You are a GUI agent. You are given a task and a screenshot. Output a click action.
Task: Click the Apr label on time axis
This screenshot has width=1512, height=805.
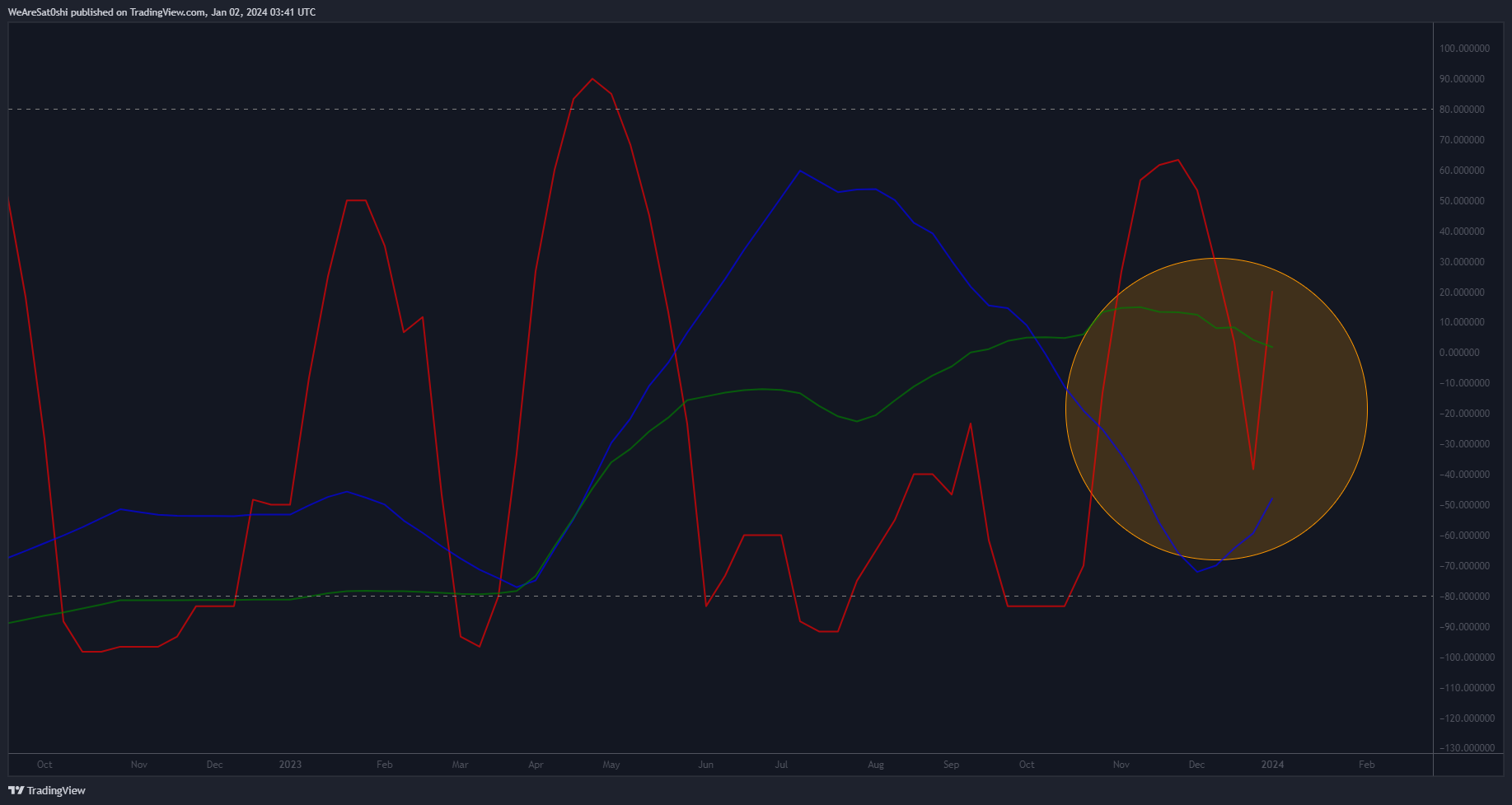(x=536, y=765)
